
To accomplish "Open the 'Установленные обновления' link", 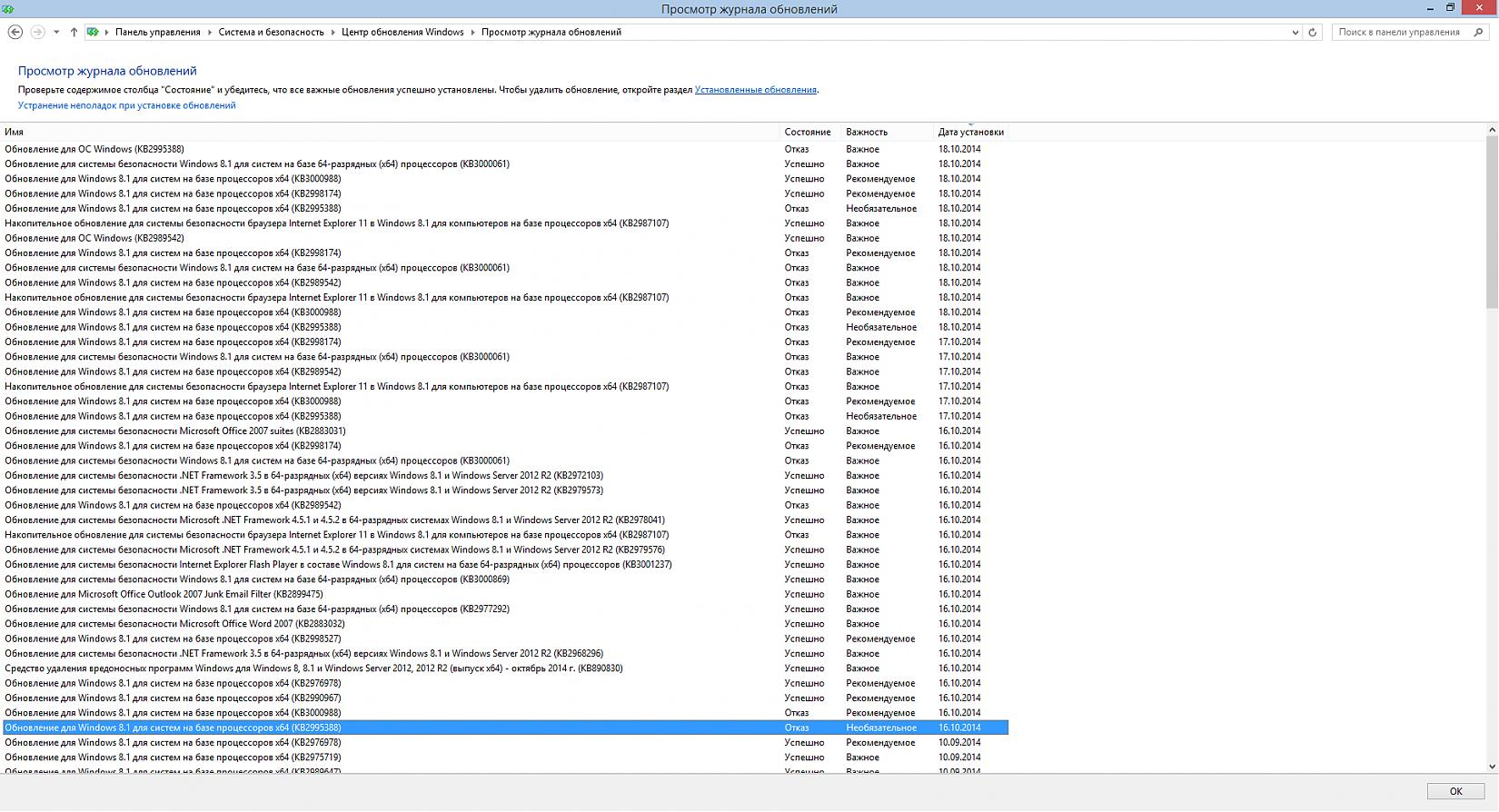I will click(756, 90).
